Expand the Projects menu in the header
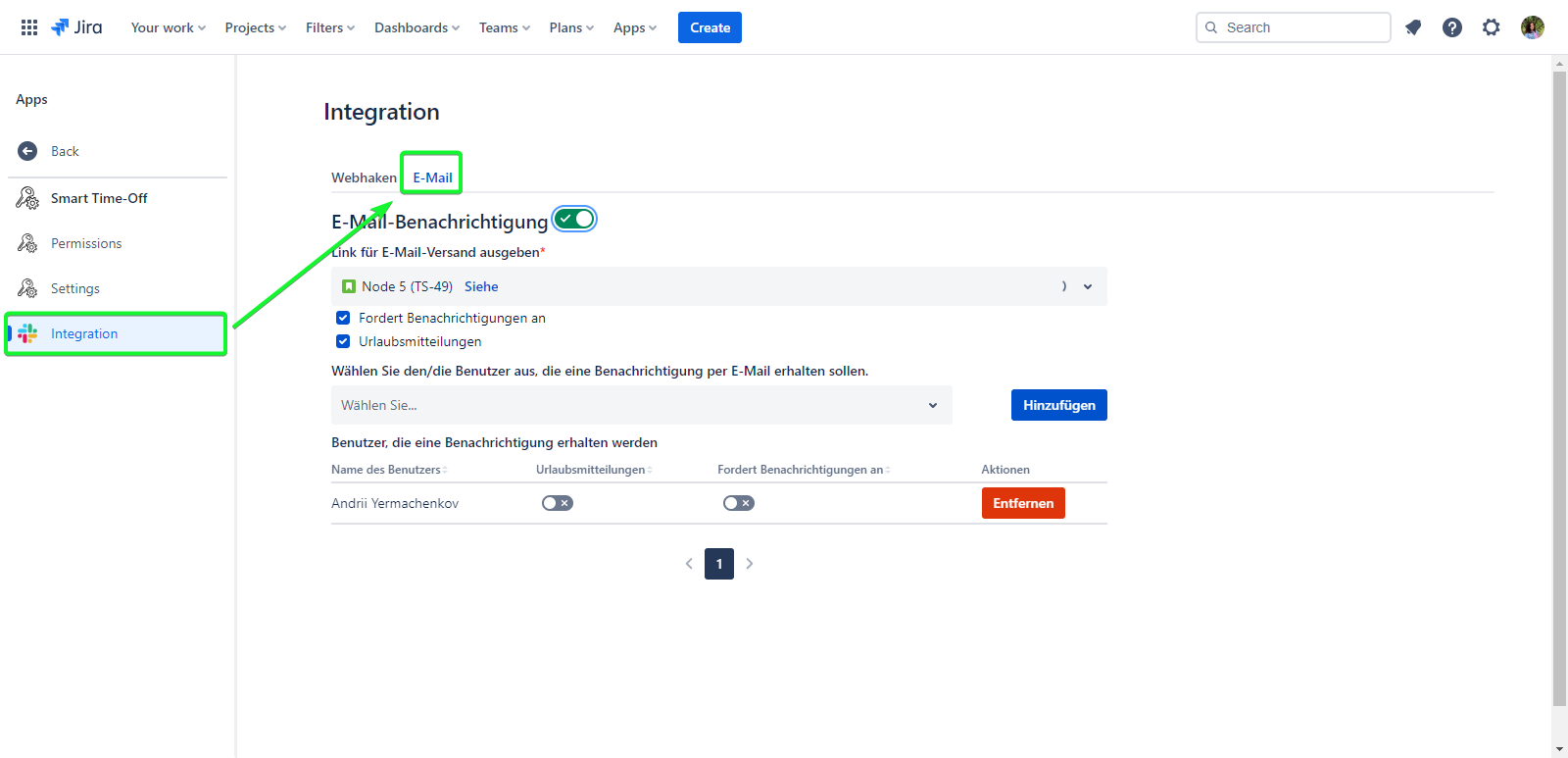Screen dimensions: 1568x758 pos(255,27)
